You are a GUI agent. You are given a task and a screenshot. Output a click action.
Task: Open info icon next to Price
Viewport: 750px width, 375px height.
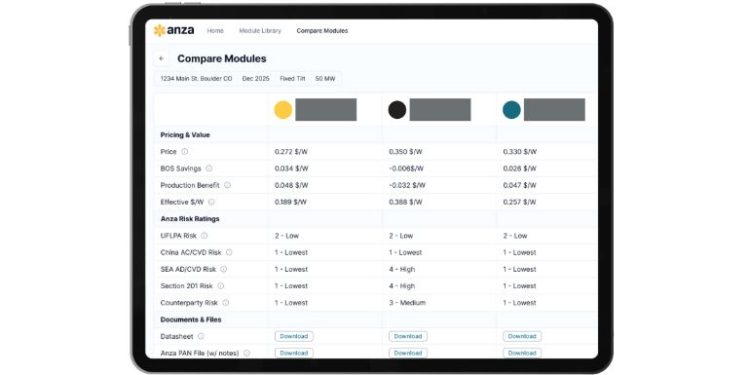(x=185, y=152)
